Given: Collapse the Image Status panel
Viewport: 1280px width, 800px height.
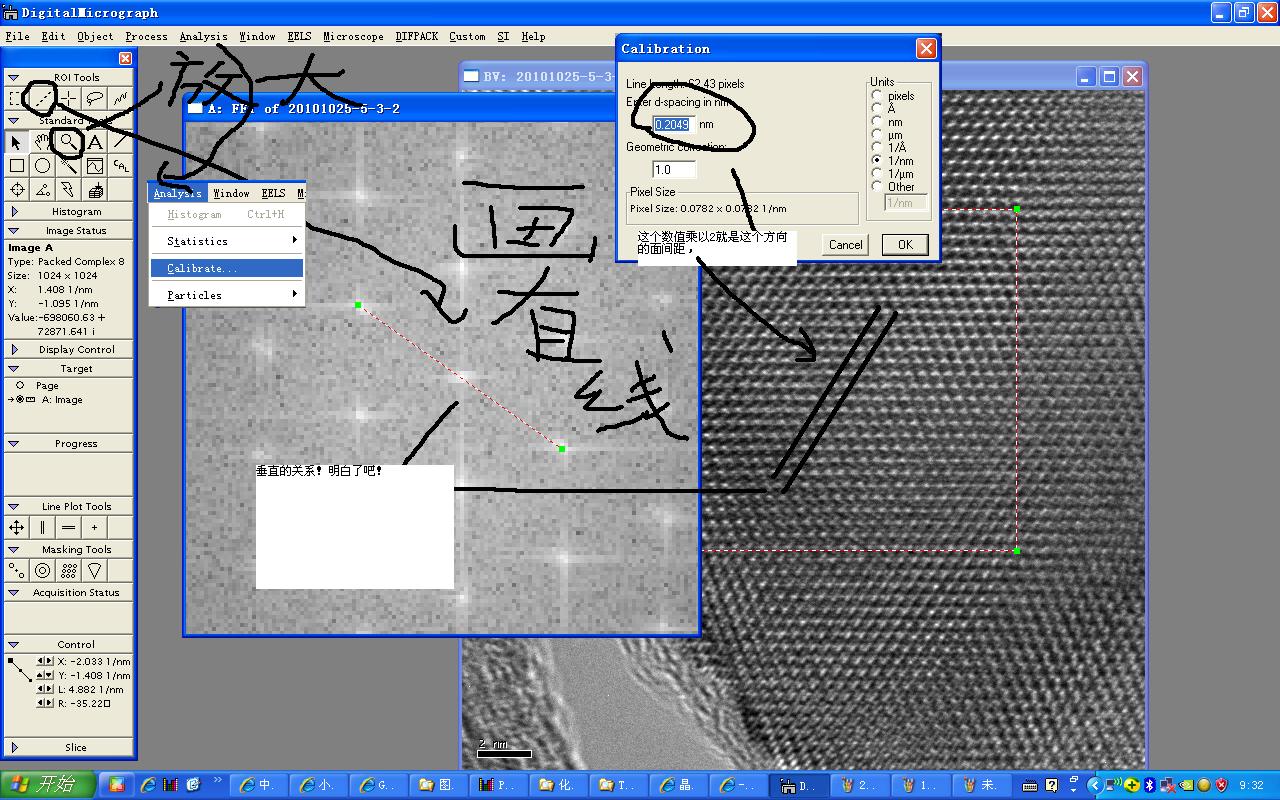Looking at the screenshot, I should coord(14,230).
